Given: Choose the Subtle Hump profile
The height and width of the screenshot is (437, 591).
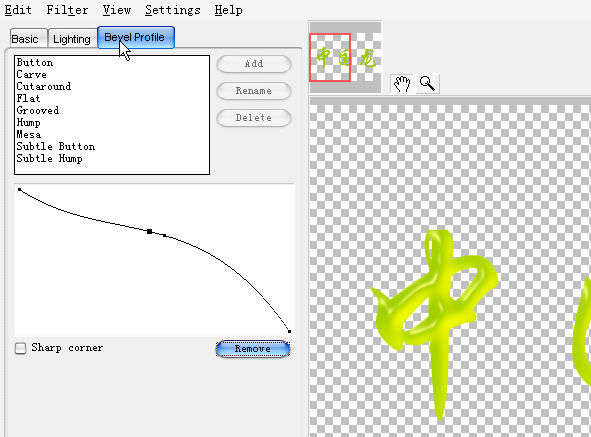Looking at the screenshot, I should coord(49,159).
